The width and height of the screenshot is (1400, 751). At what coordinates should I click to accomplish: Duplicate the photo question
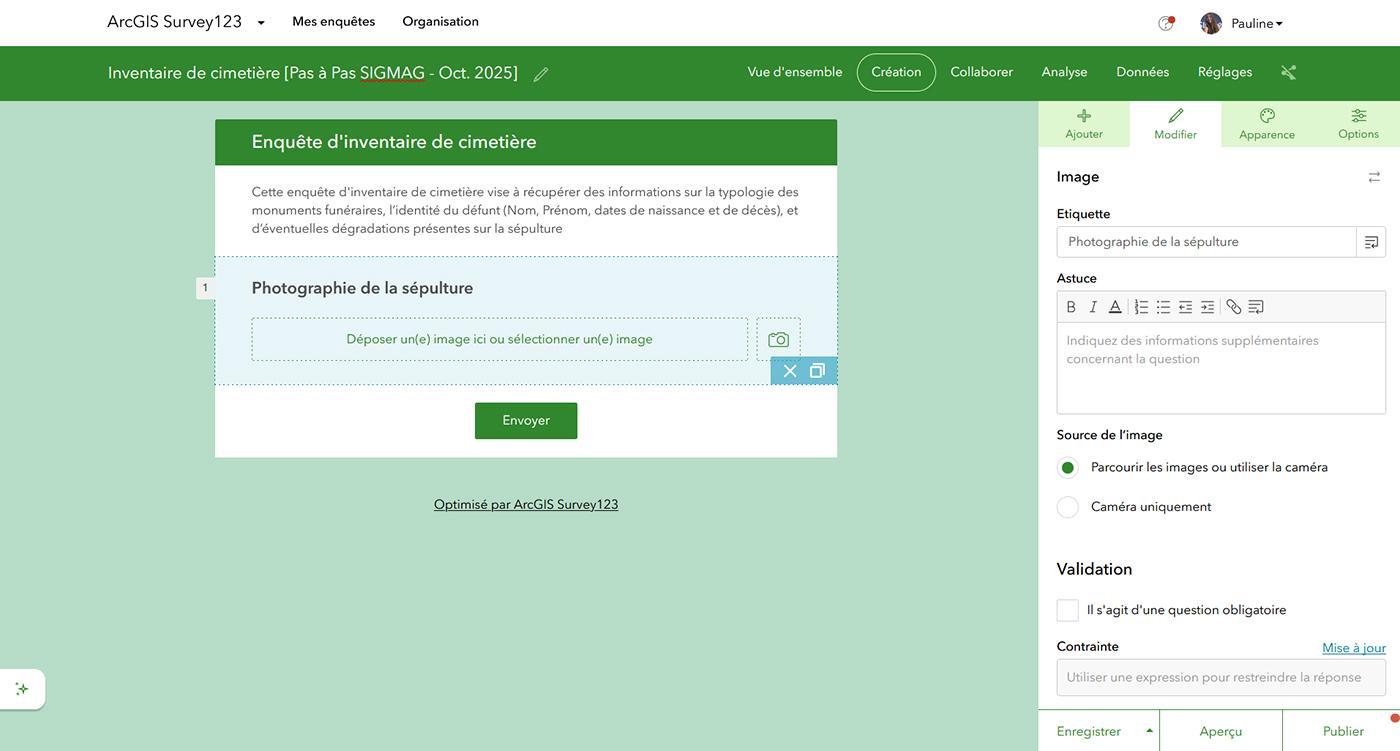coord(817,371)
